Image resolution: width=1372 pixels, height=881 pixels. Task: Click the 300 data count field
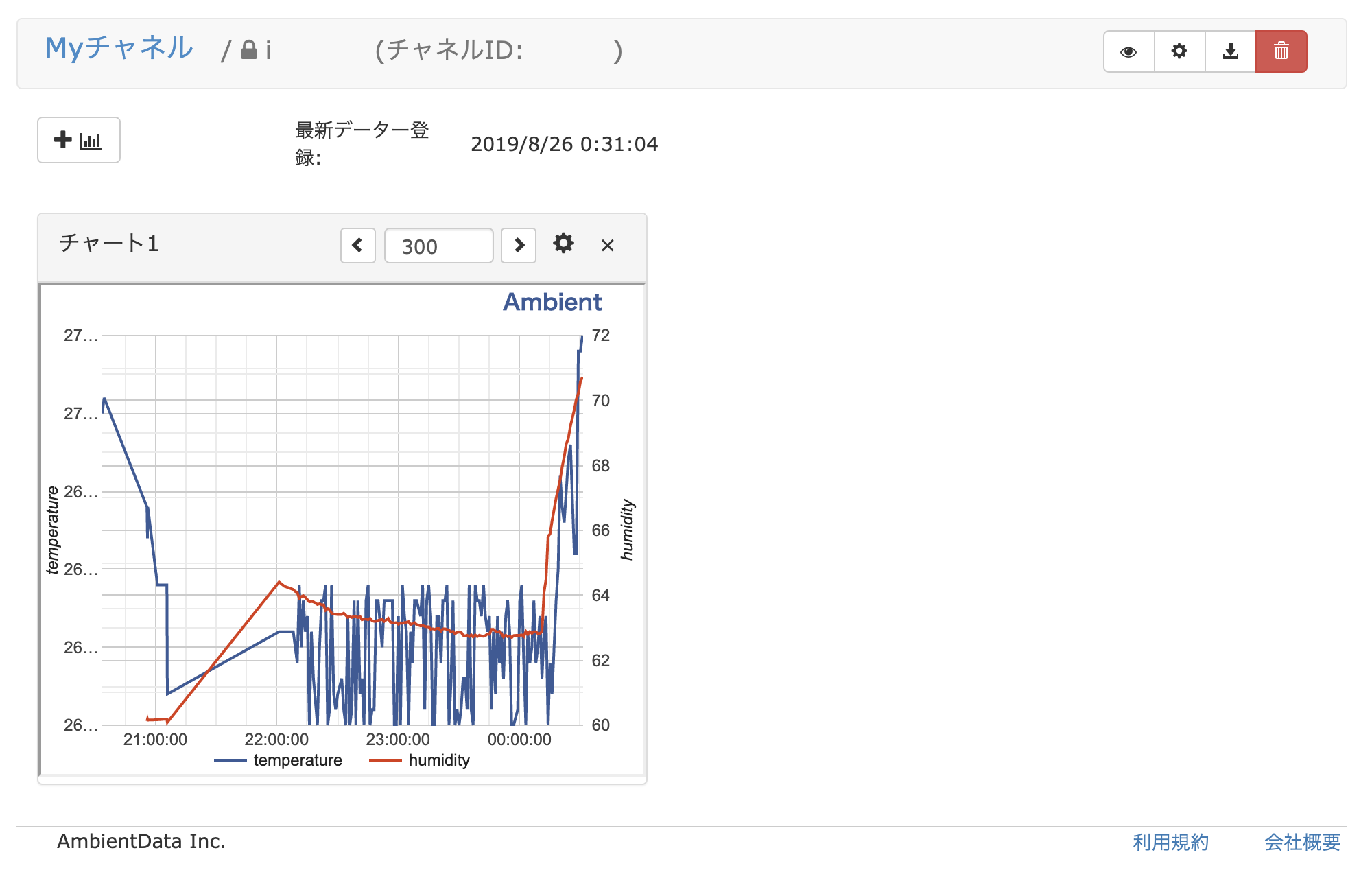[438, 246]
